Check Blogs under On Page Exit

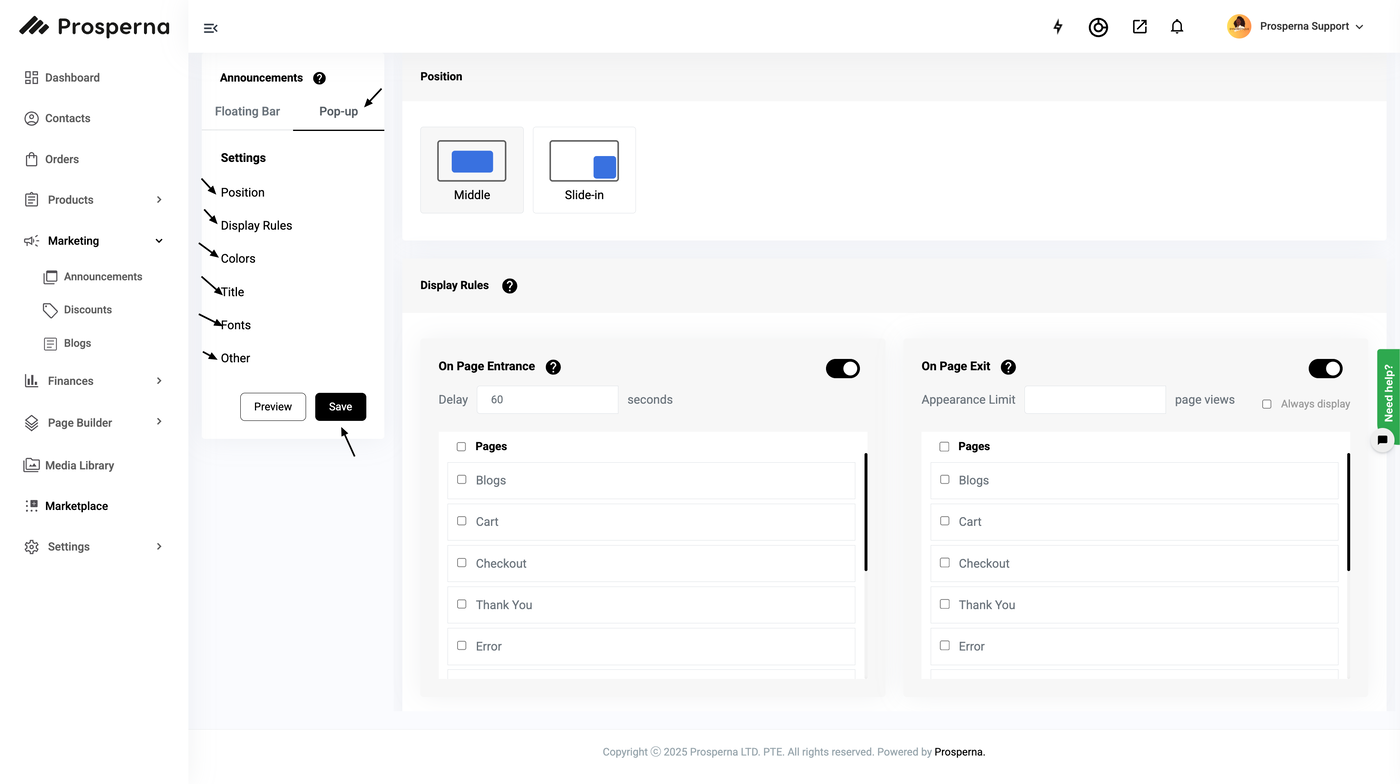[x=944, y=480]
